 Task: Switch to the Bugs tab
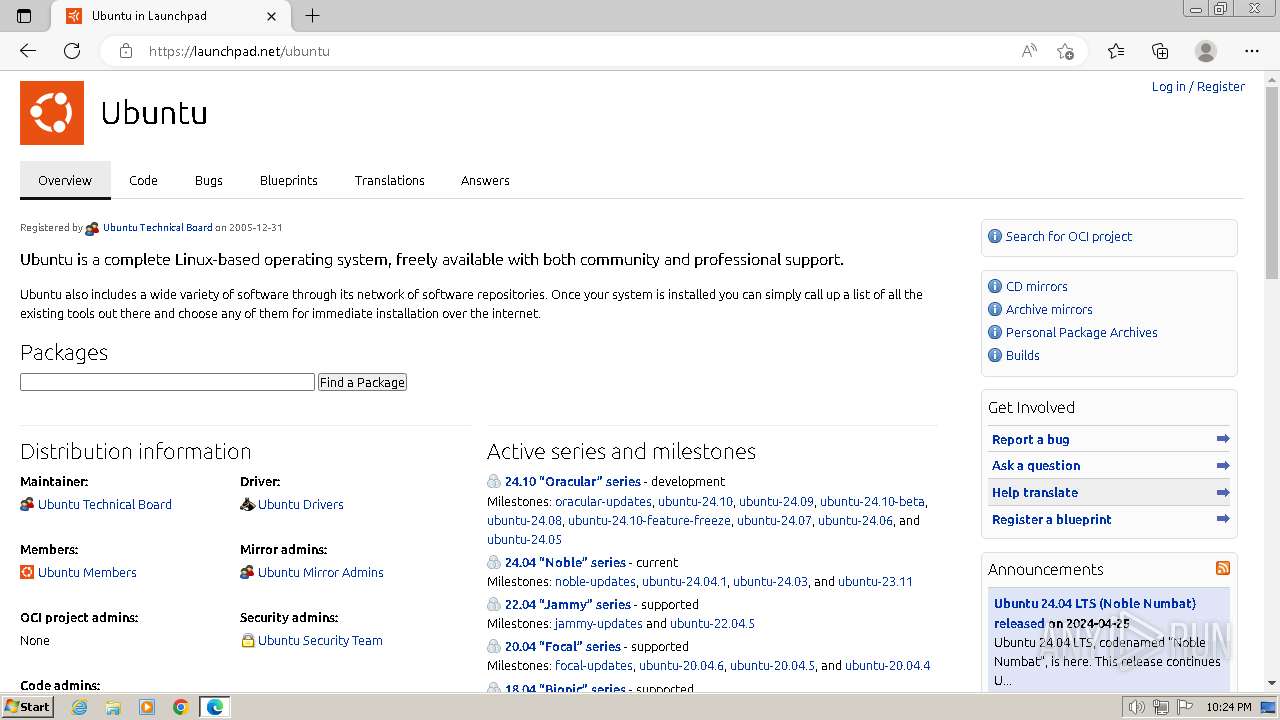tap(209, 180)
